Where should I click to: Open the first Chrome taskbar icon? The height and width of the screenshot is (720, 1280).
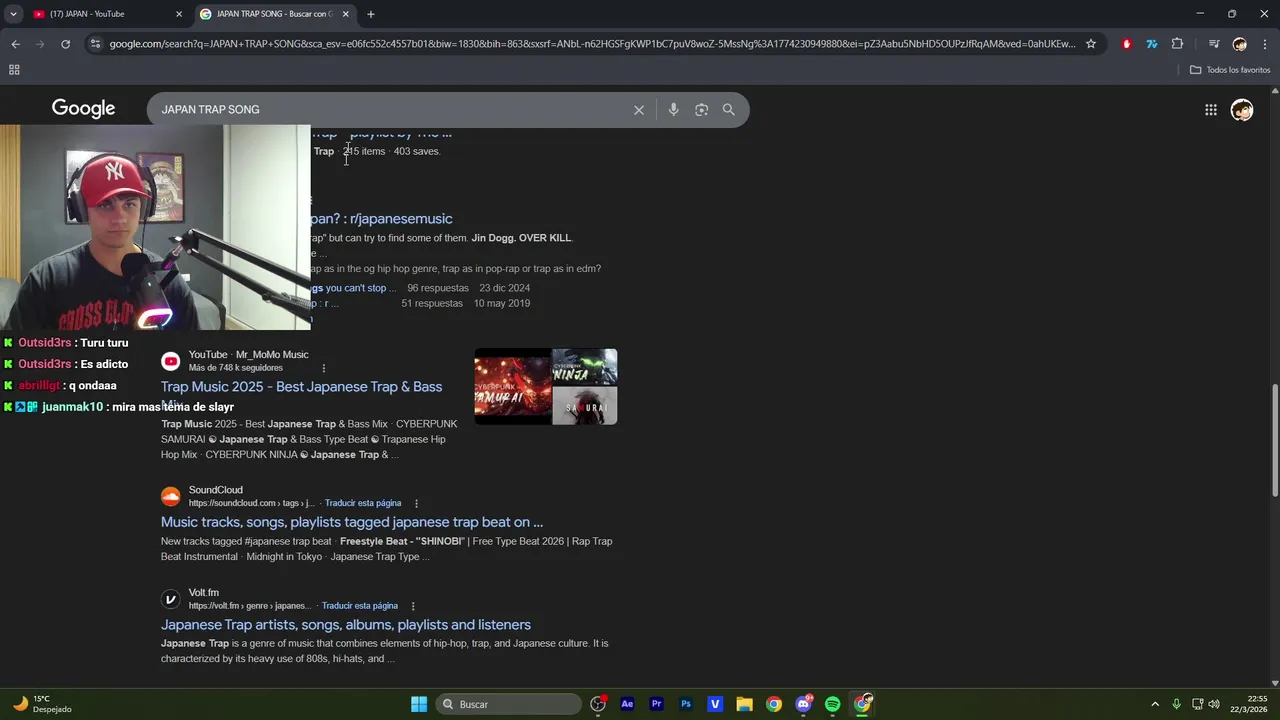click(774, 704)
